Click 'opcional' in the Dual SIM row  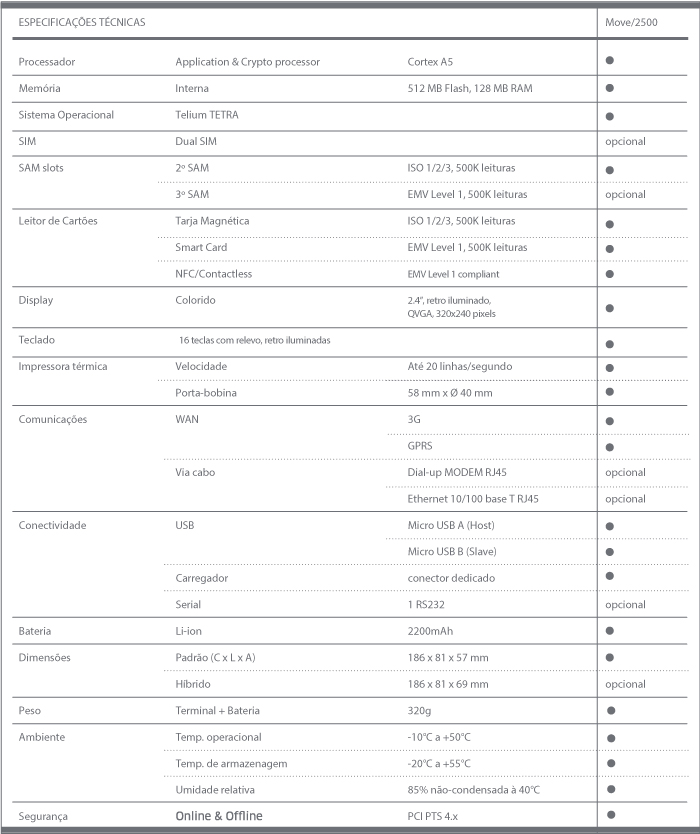[x=625, y=141]
